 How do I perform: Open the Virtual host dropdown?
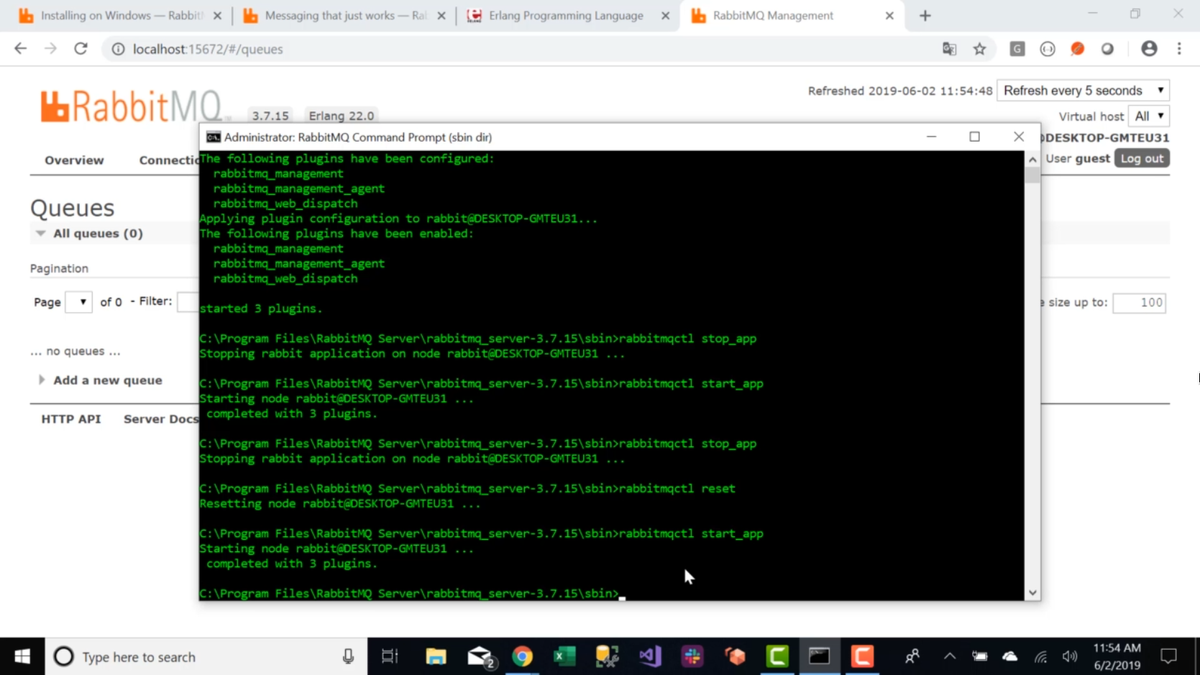pyautogui.click(x=1149, y=116)
